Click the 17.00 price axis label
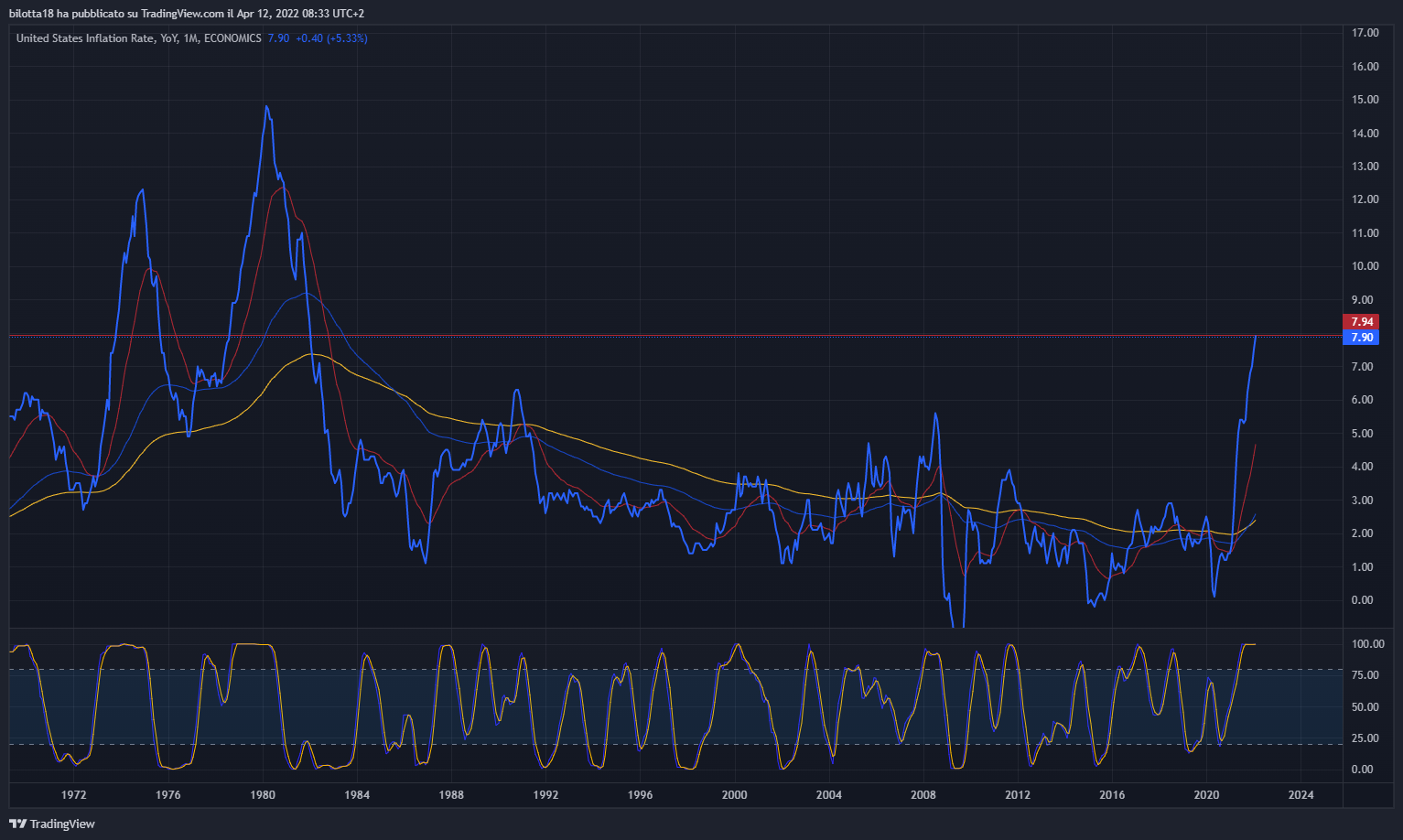The width and height of the screenshot is (1403, 840). pos(1365,33)
